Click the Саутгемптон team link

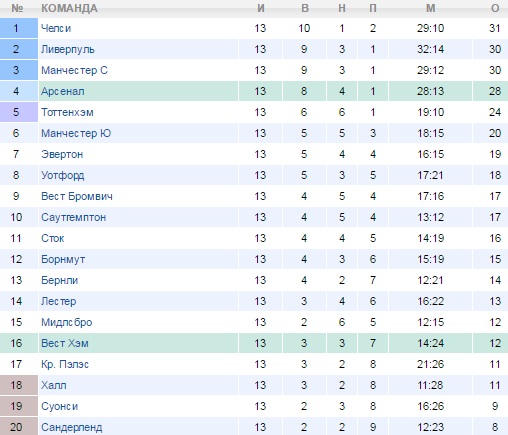click(74, 217)
